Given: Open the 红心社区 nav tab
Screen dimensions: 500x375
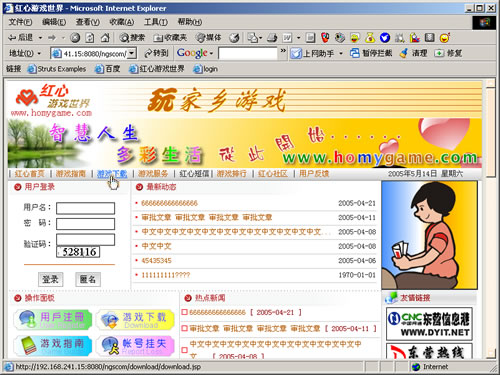Looking at the screenshot, I should [273, 174].
